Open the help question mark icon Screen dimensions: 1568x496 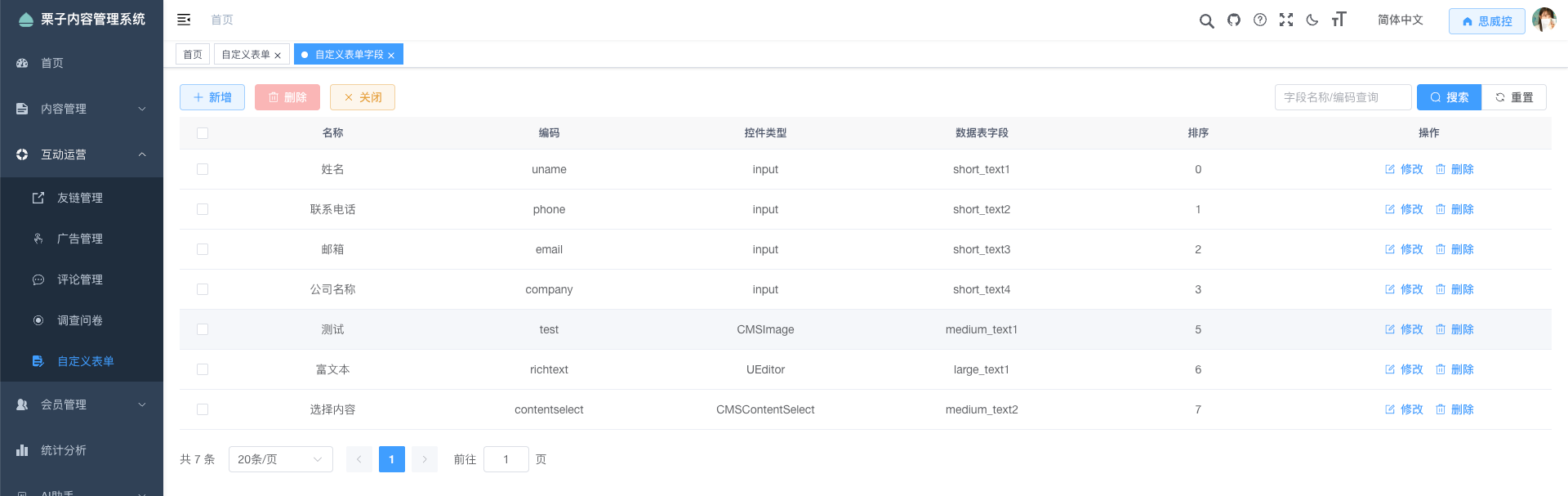point(1260,20)
